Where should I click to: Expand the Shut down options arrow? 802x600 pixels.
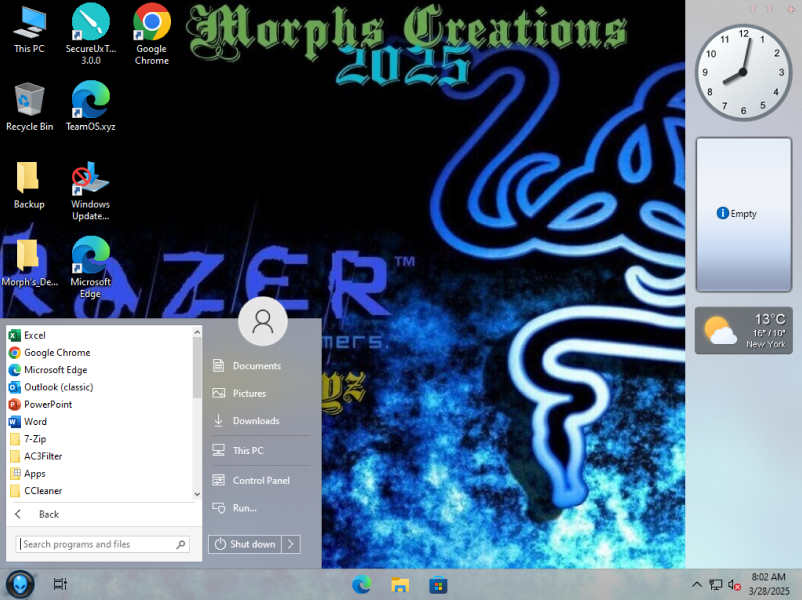click(291, 544)
